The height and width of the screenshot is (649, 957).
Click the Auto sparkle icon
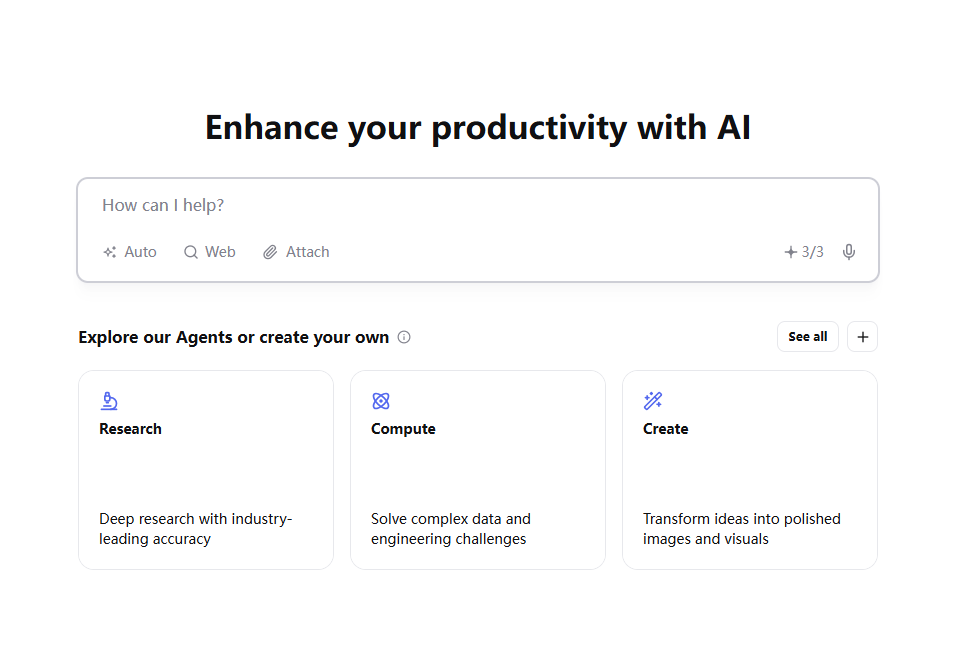tap(110, 251)
